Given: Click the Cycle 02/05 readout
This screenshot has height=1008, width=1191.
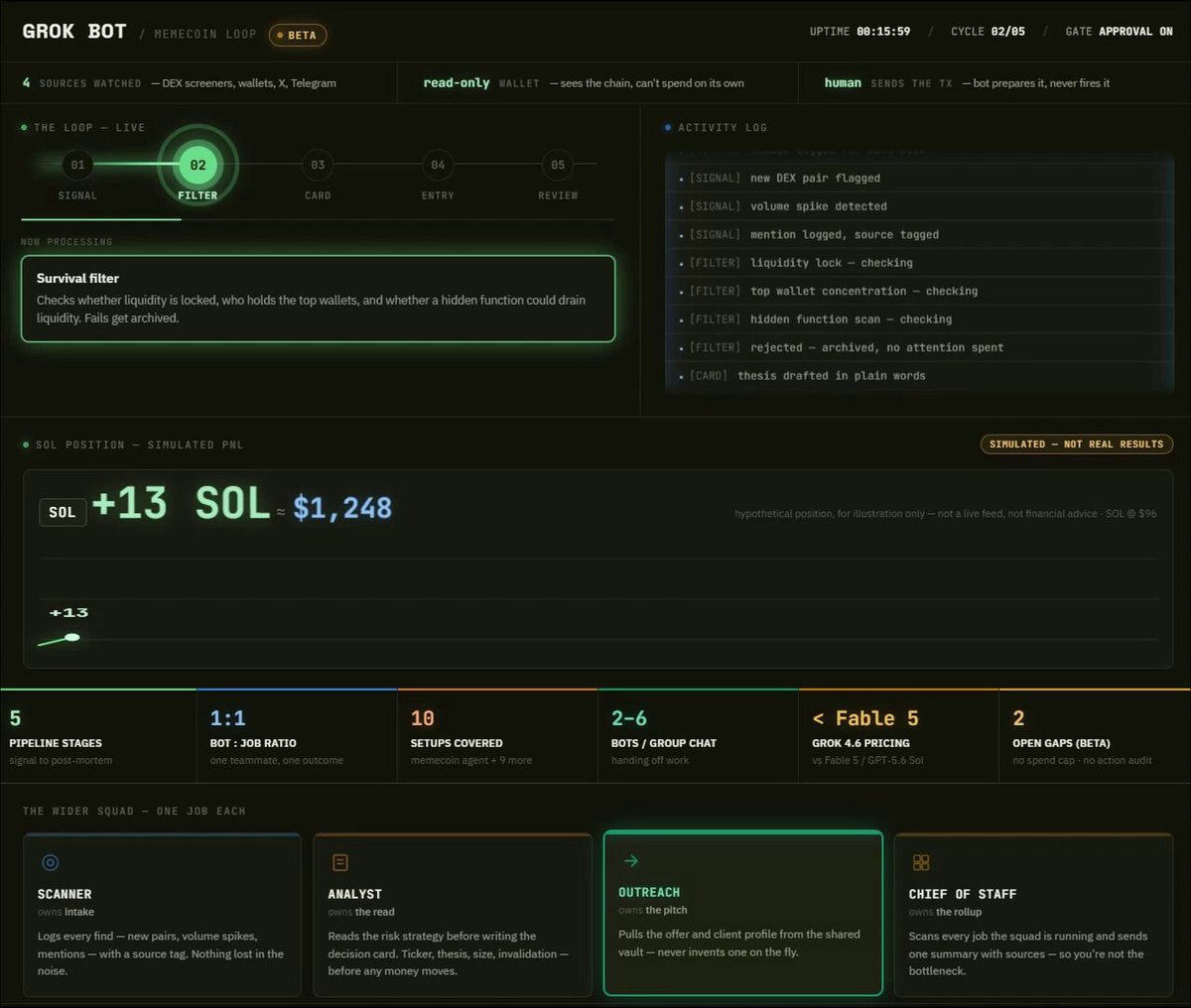Looking at the screenshot, I should [988, 32].
